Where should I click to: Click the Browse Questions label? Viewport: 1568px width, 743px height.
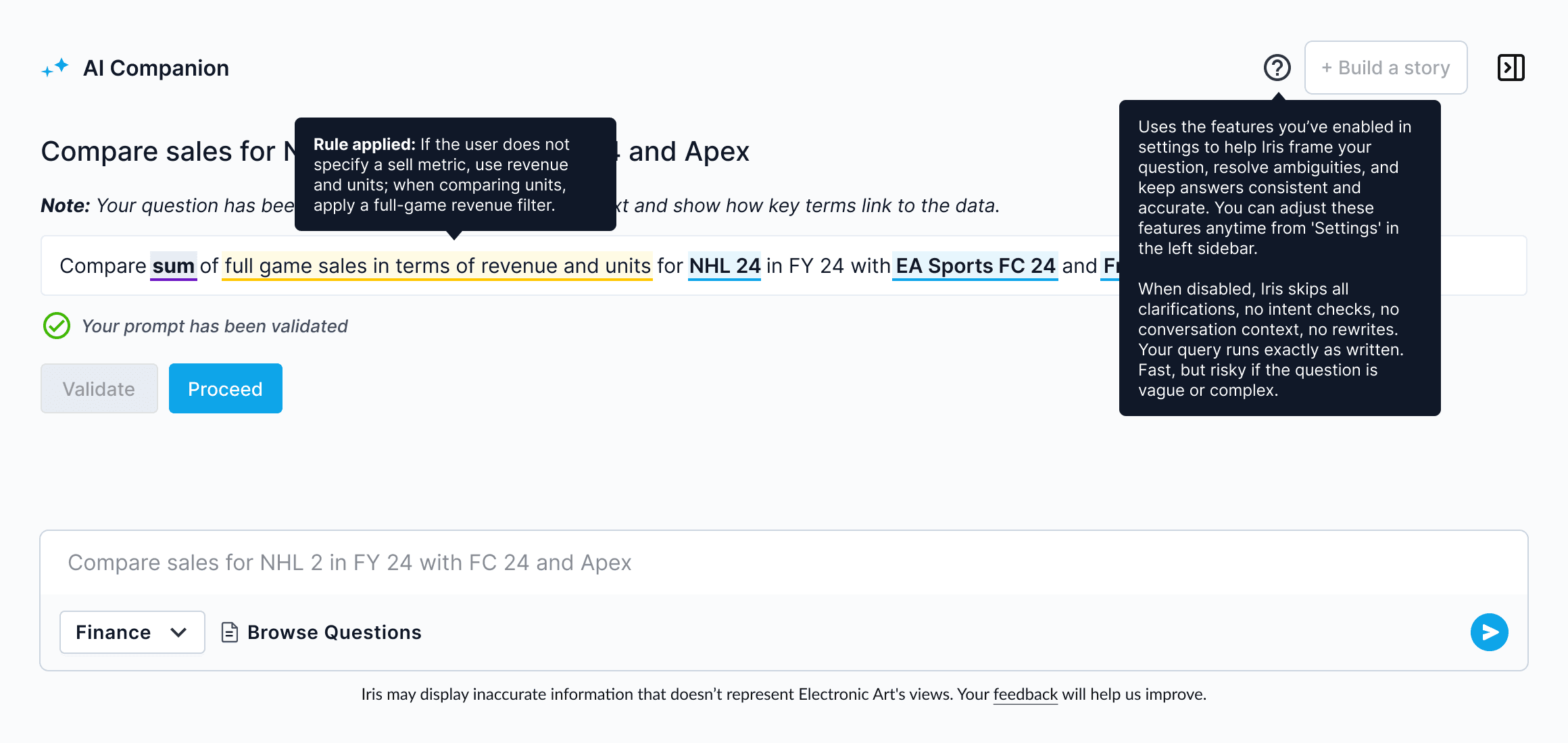pos(334,632)
